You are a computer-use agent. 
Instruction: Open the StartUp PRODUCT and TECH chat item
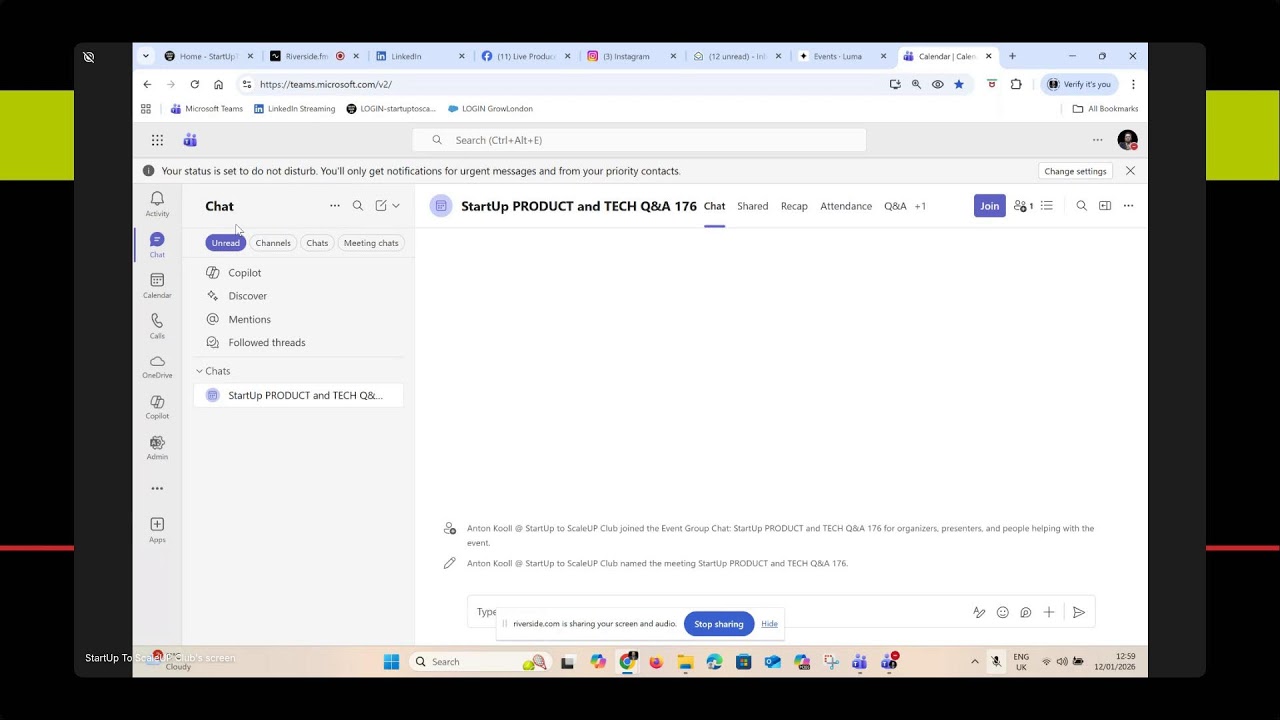point(298,395)
